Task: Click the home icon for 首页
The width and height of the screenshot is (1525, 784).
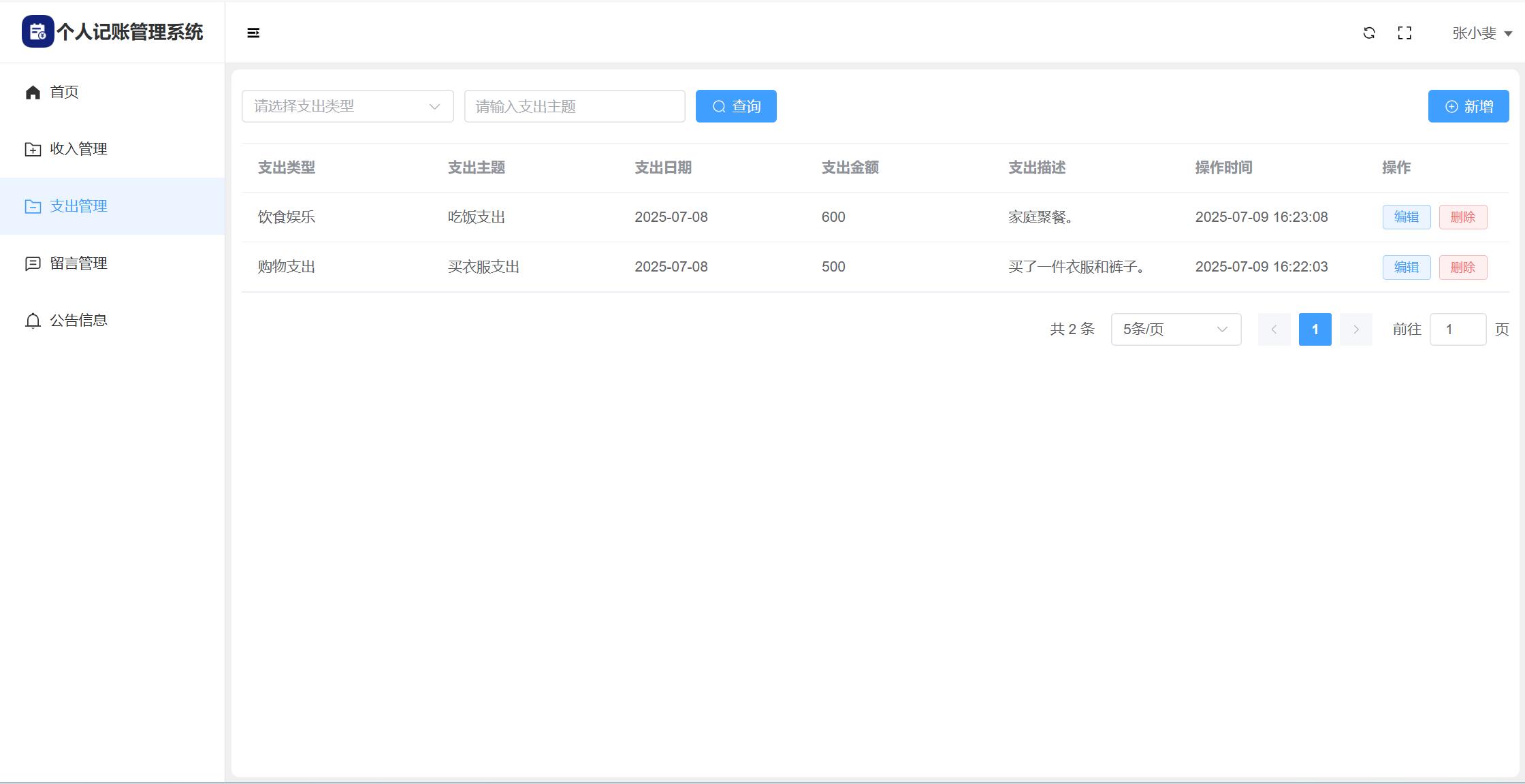Action: (x=33, y=92)
